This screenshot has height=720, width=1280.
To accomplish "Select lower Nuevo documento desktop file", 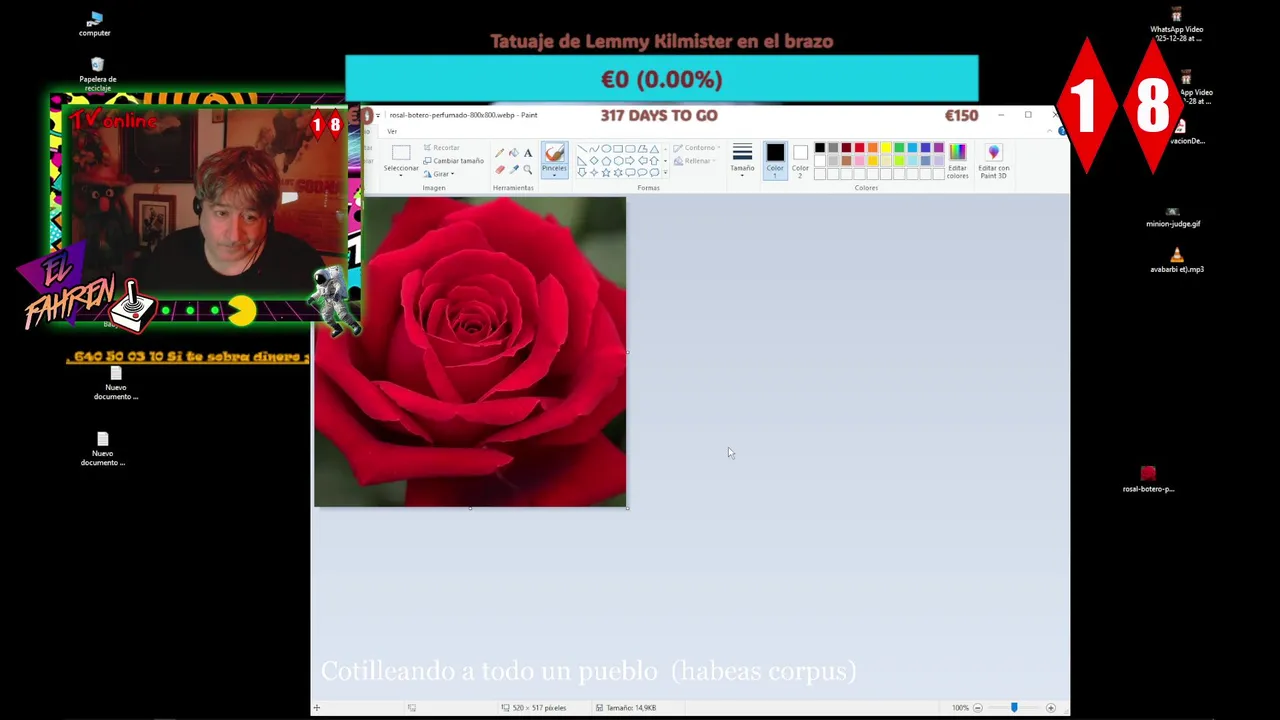I will click(x=102, y=450).
